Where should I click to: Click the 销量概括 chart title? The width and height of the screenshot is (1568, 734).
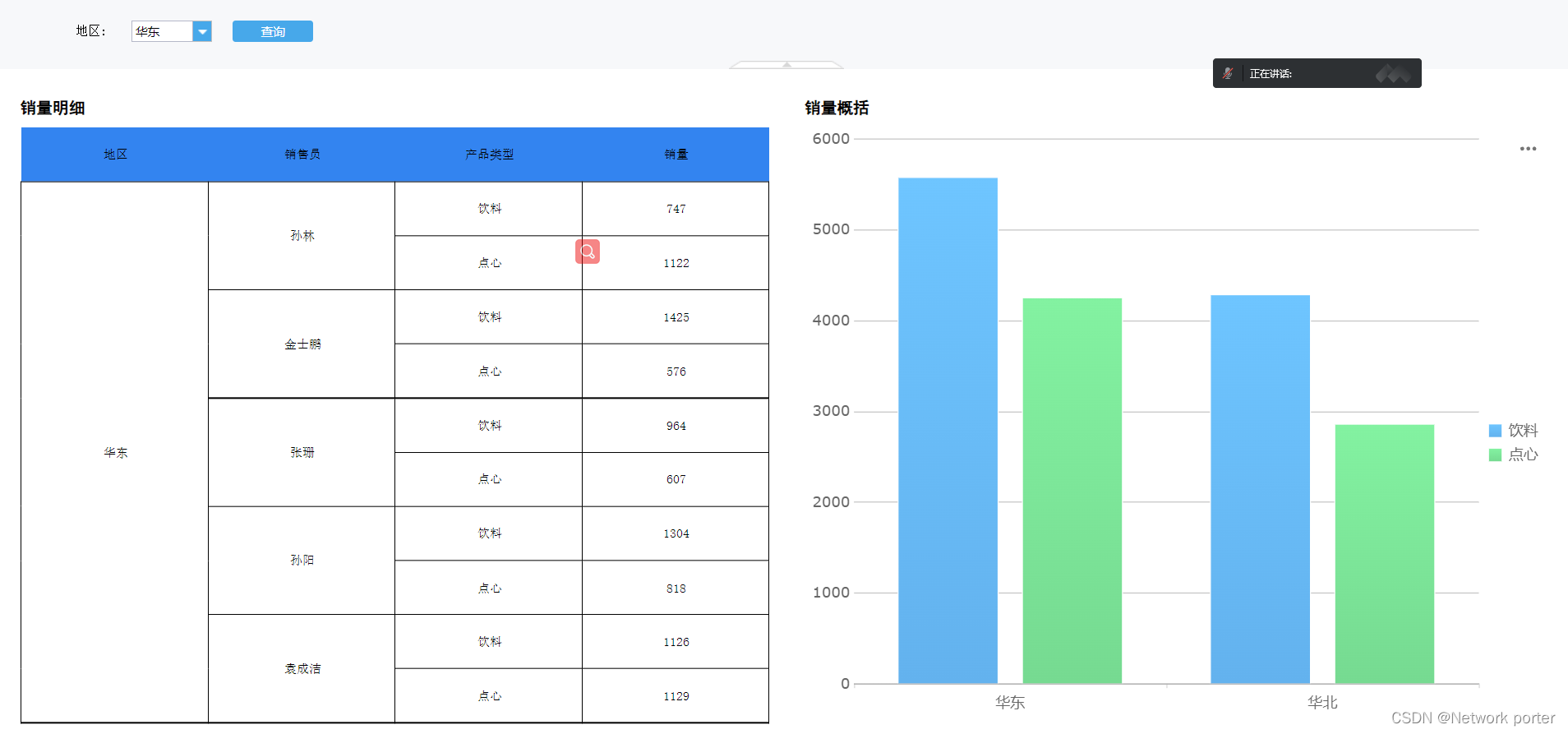[837, 108]
